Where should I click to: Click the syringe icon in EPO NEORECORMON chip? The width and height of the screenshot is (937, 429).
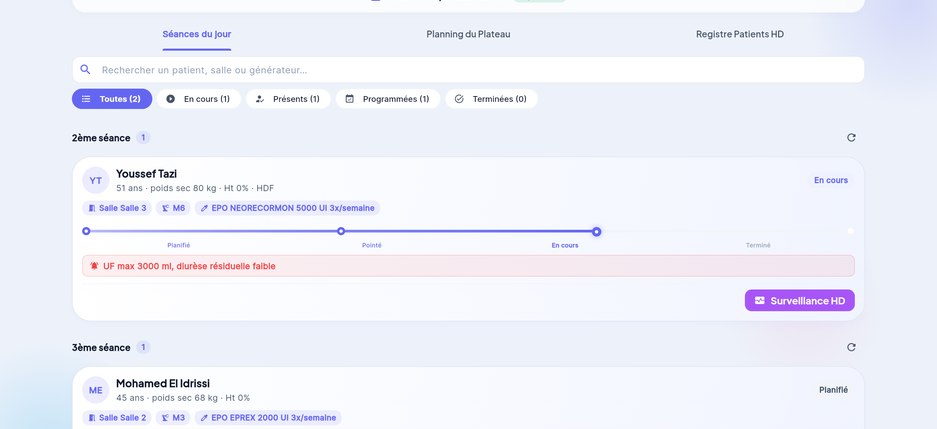[x=204, y=208]
